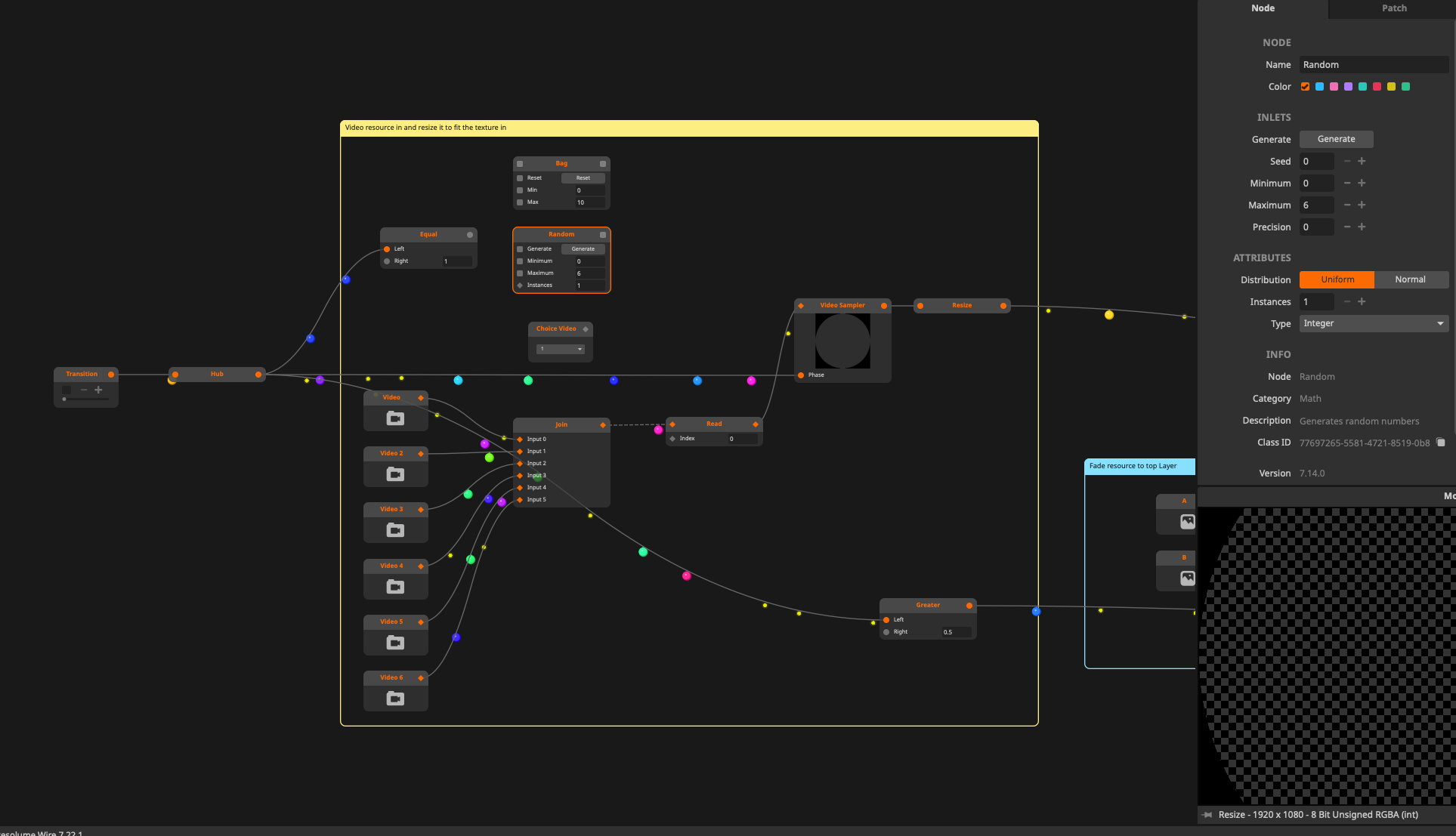Select Uniform distribution option
This screenshot has height=836, width=1456.
coord(1337,279)
